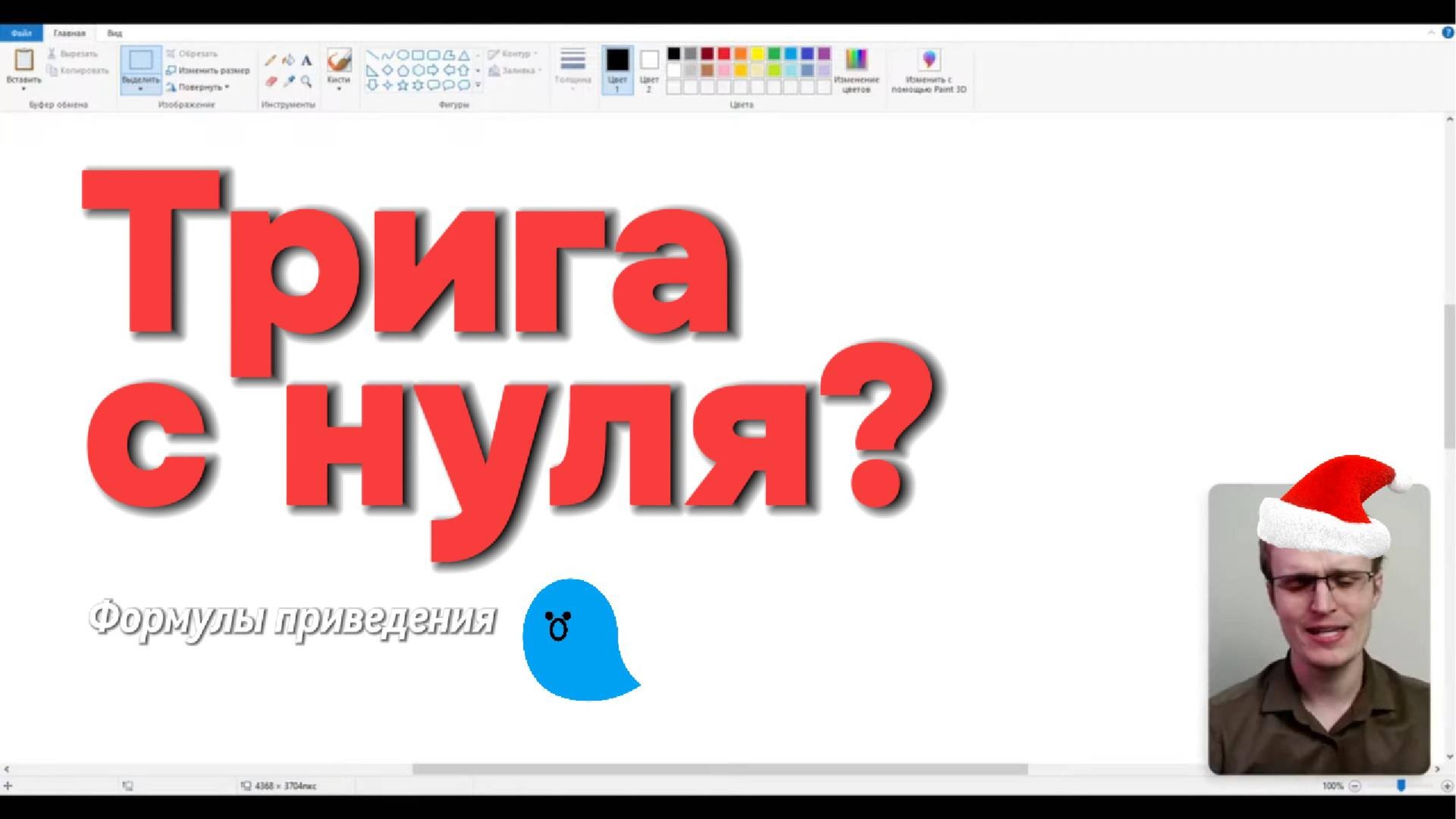This screenshot has height=819, width=1456.
Task: Select the Fill bucket tool
Action: click(289, 60)
